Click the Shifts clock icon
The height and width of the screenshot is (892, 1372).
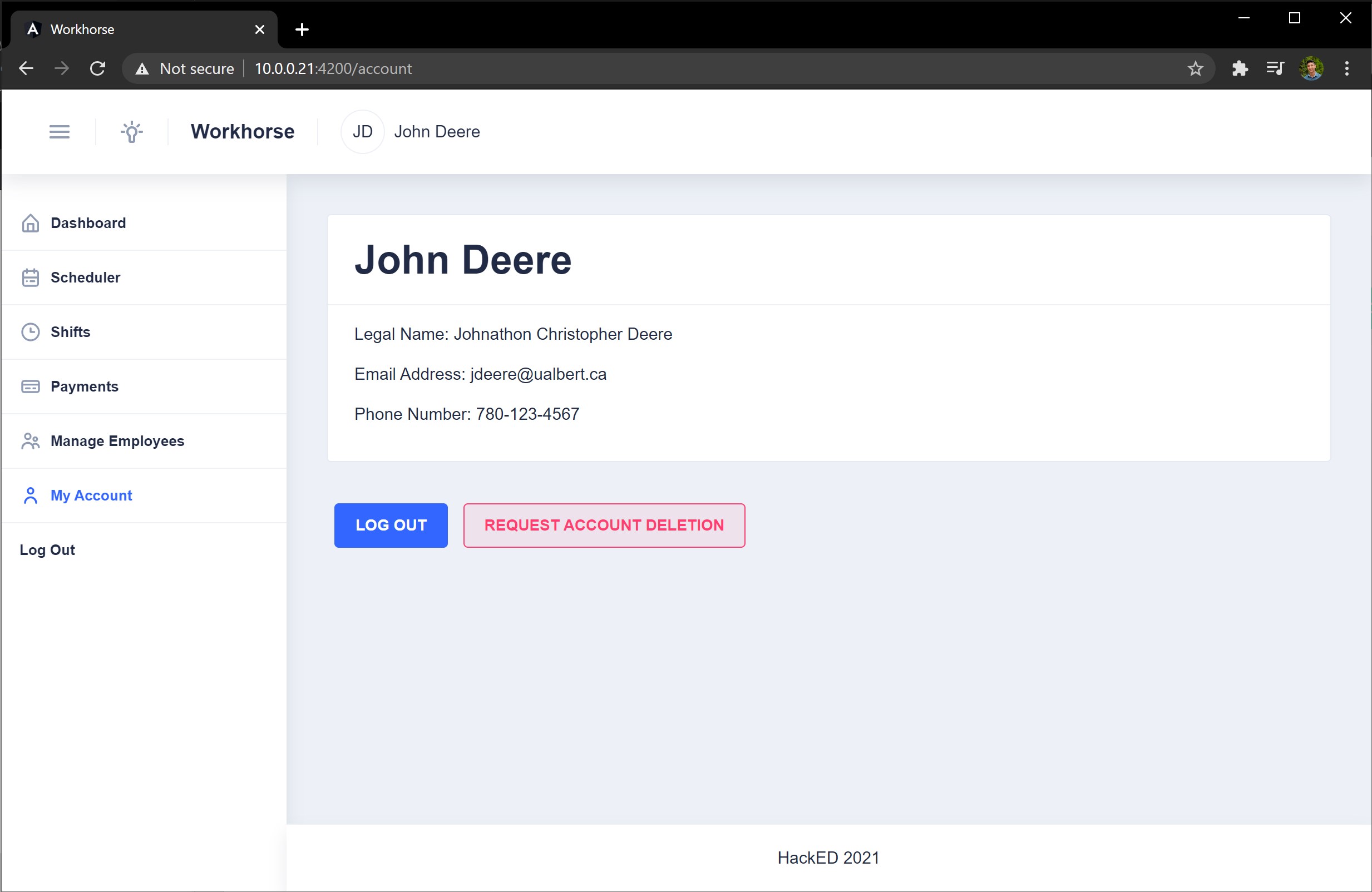click(31, 332)
